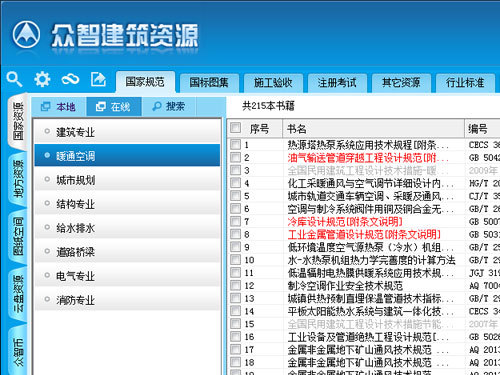This screenshot has width=500, height=375.
Task: Select the 道路桥梁 category
Action: [x=127, y=252]
